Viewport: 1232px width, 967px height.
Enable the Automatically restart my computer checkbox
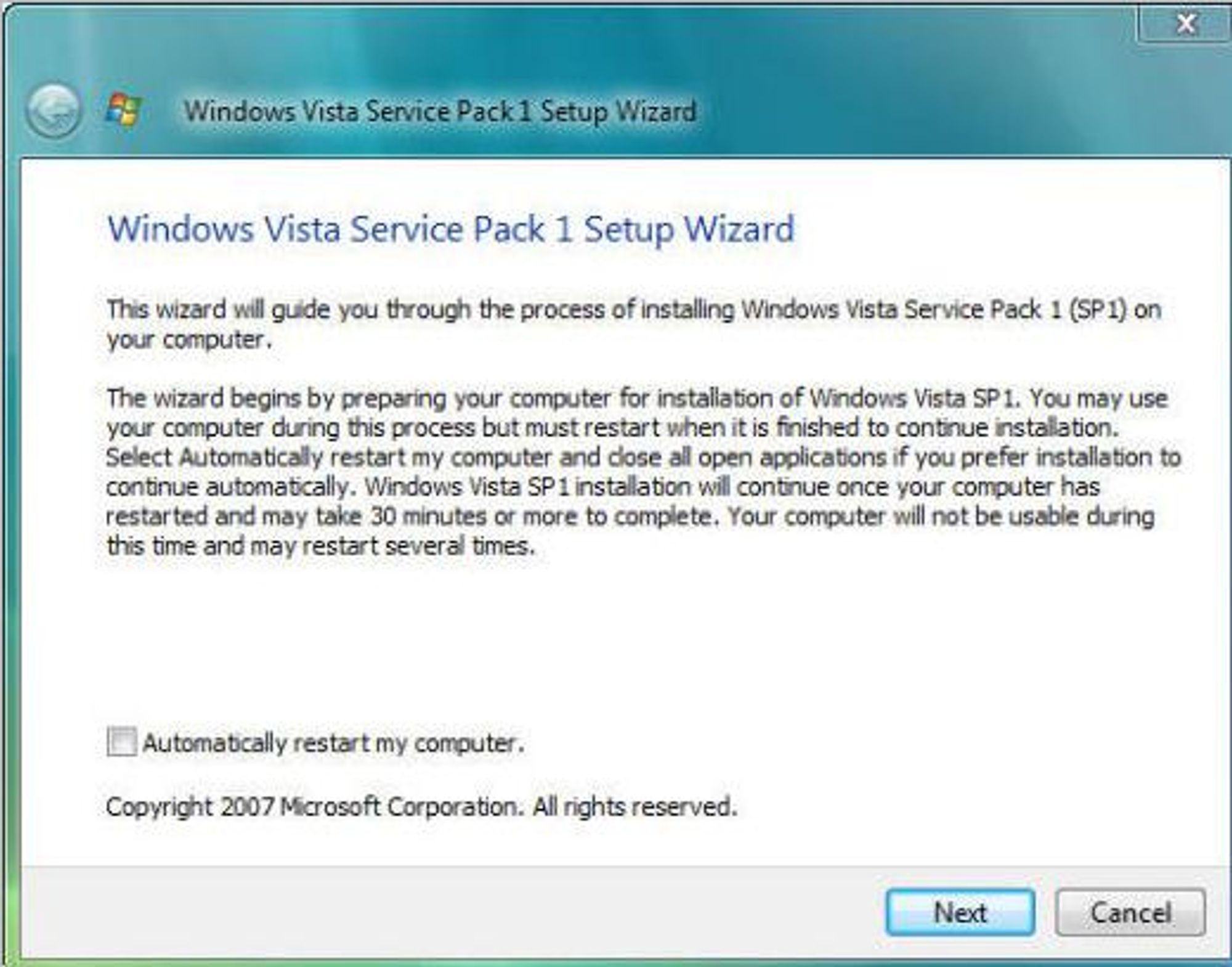pyautogui.click(x=121, y=741)
